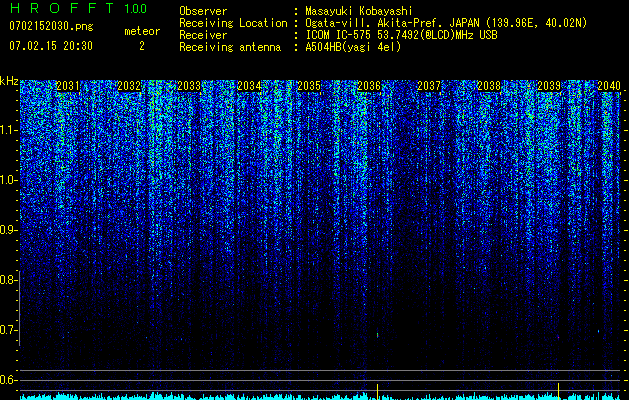The image size is (629, 400).
Task: Click the 2036 time marker
Action: (369, 86)
